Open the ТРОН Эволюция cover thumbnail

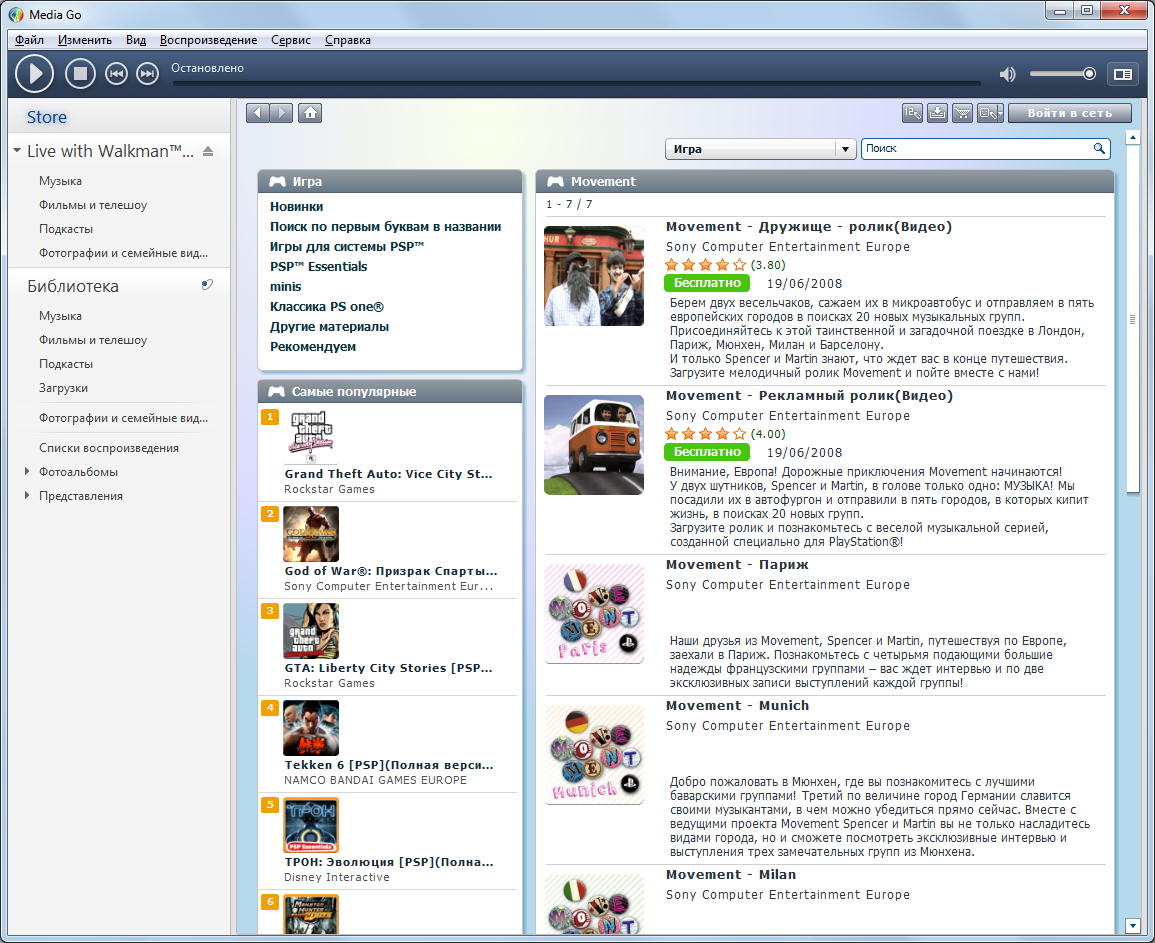[x=311, y=825]
